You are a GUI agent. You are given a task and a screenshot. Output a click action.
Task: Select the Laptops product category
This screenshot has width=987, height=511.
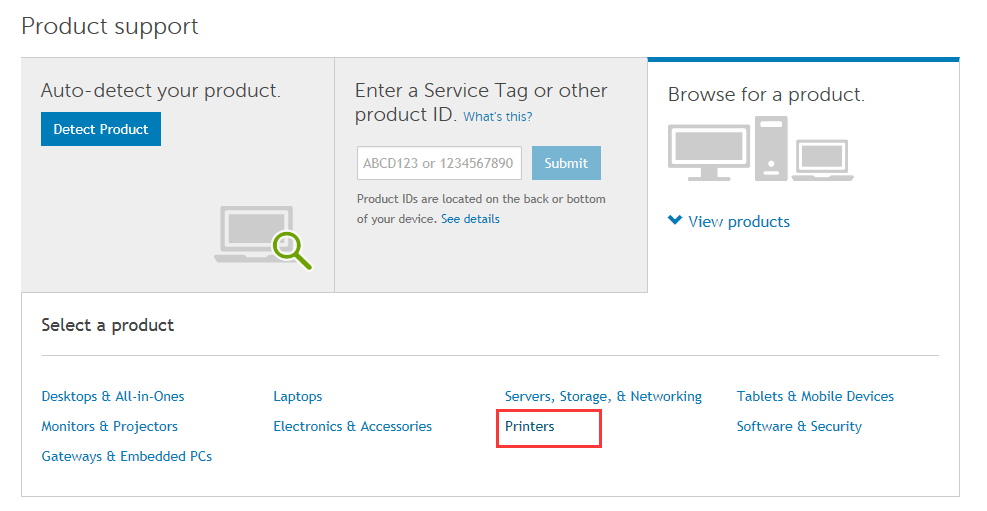point(298,396)
